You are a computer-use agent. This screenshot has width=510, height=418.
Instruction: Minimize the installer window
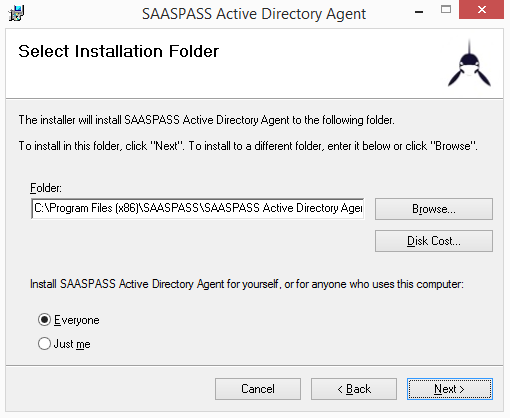419,12
